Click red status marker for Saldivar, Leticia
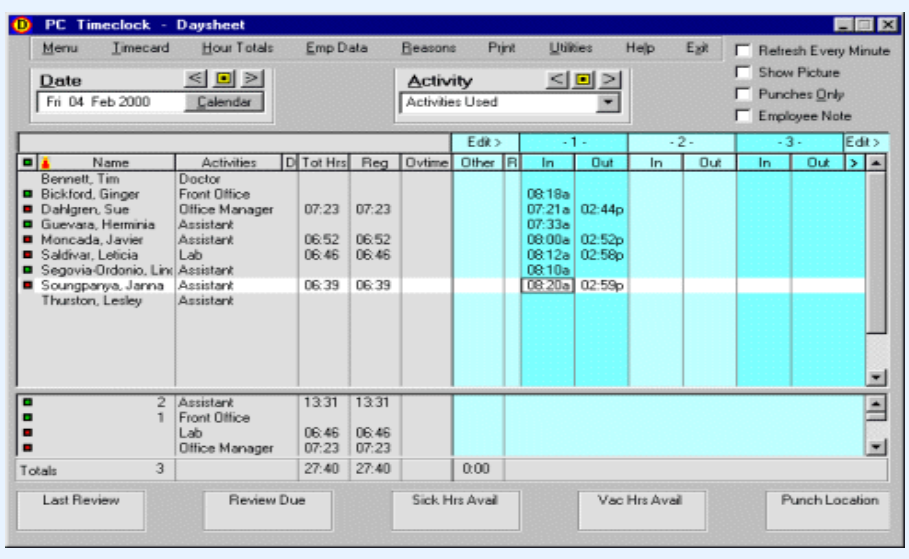 click(x=27, y=255)
